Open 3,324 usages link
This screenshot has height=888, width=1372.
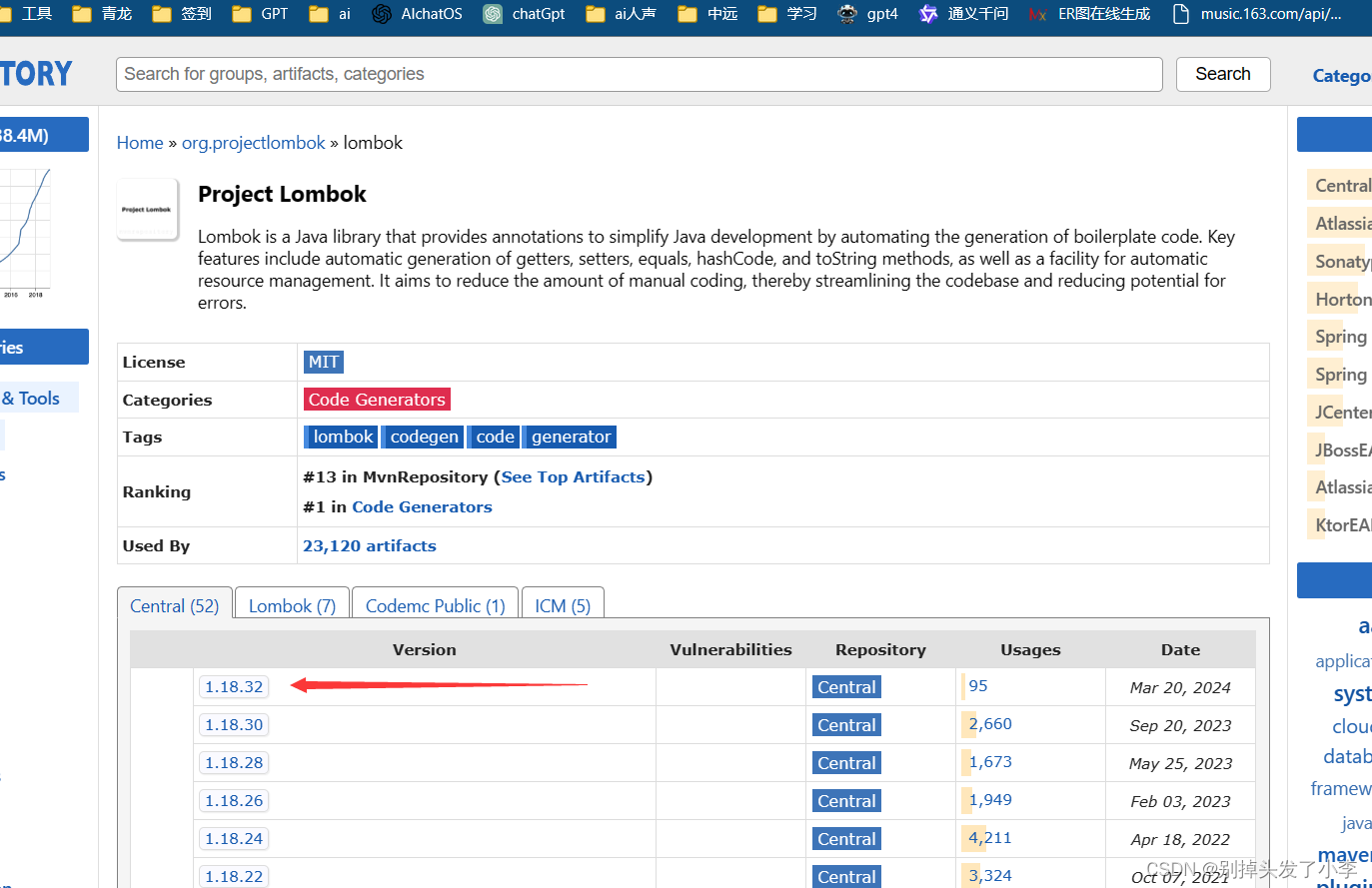tap(990, 876)
